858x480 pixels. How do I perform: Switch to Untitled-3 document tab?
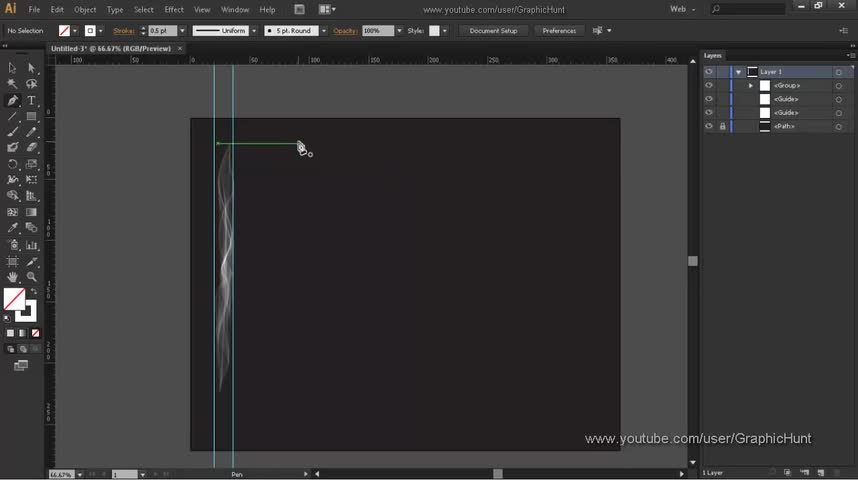(x=111, y=49)
